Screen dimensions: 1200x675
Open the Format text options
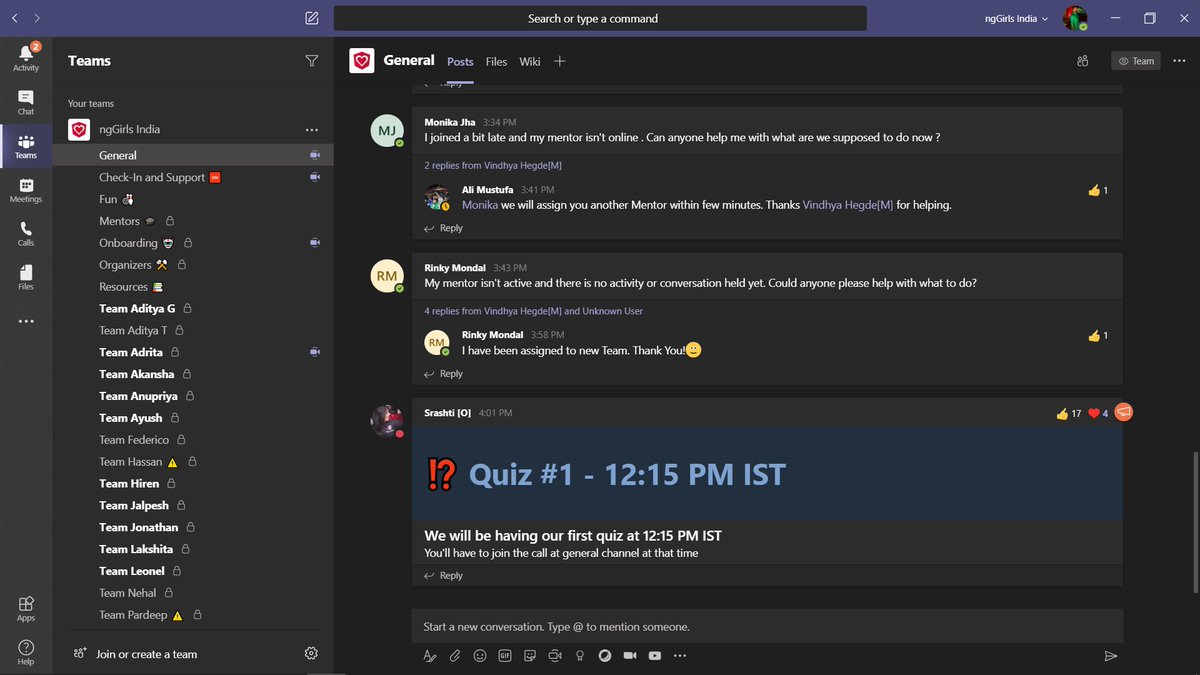coord(430,656)
